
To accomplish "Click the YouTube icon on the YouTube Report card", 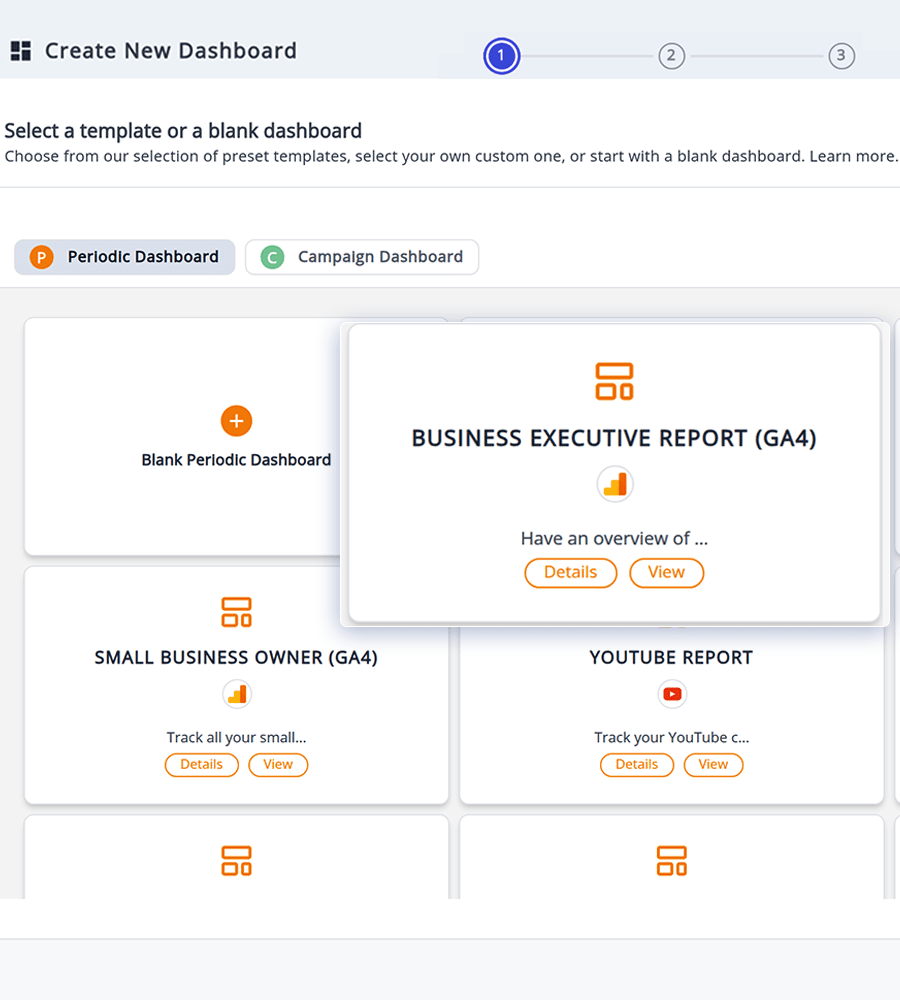I will [671, 694].
